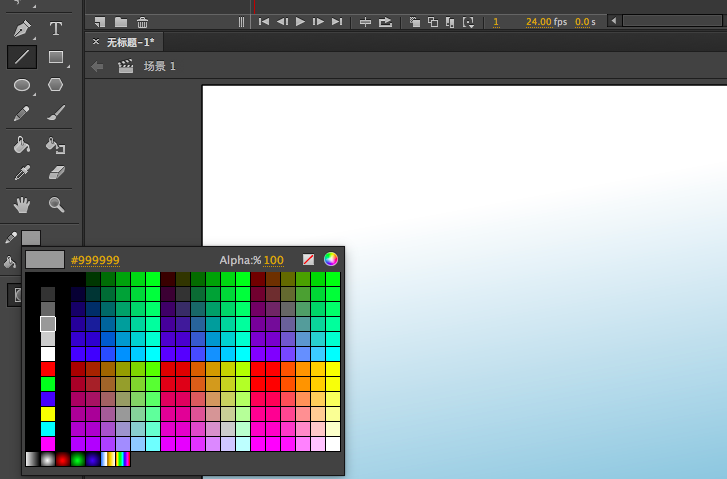Select the Rectangle tool
The height and width of the screenshot is (479, 727).
56,57
